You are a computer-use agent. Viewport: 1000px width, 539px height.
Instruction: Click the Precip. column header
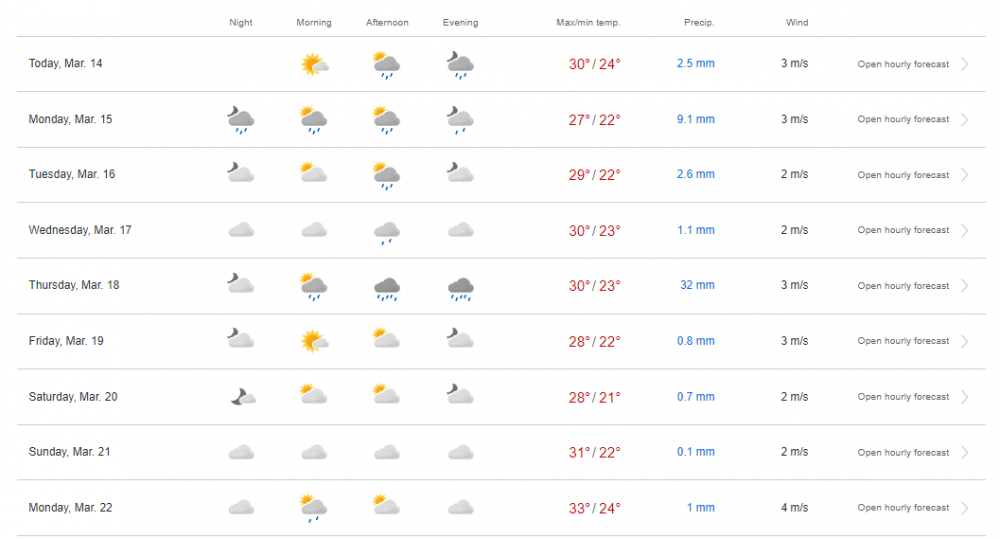697,22
